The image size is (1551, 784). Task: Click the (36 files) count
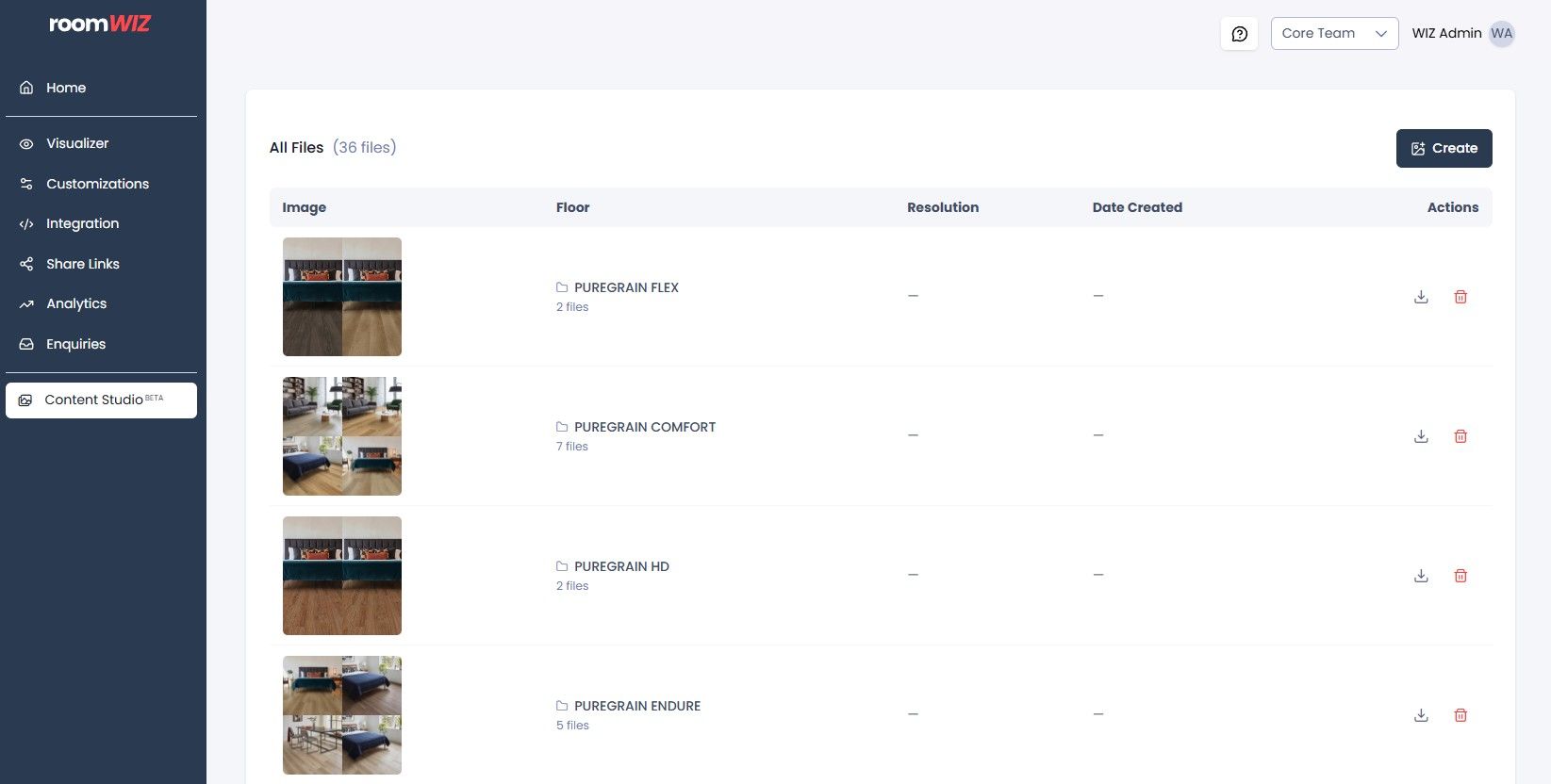[365, 148]
